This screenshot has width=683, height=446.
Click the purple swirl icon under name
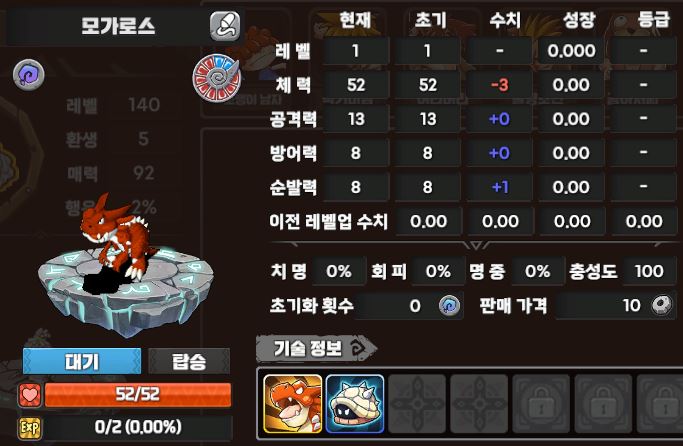(x=29, y=74)
